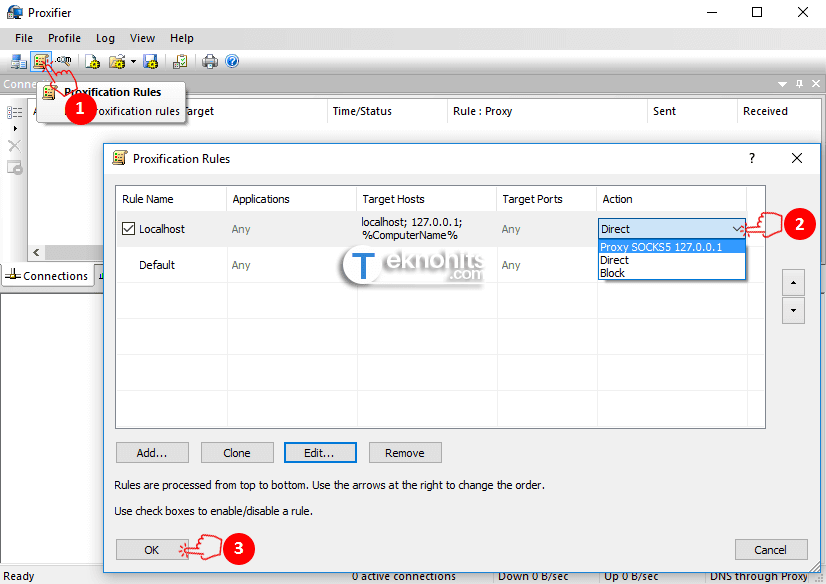Click the Clone button
Screen dimensions: 826x584
pyautogui.click(x=237, y=453)
